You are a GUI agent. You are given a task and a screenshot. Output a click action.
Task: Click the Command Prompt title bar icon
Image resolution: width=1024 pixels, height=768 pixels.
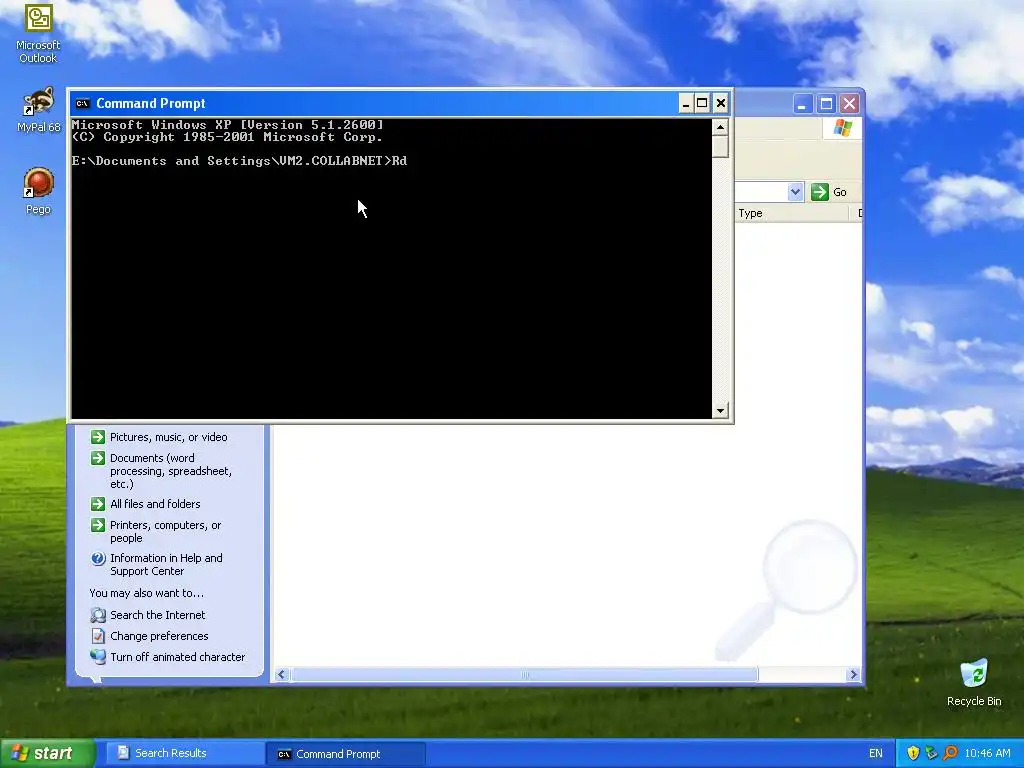(x=82, y=103)
